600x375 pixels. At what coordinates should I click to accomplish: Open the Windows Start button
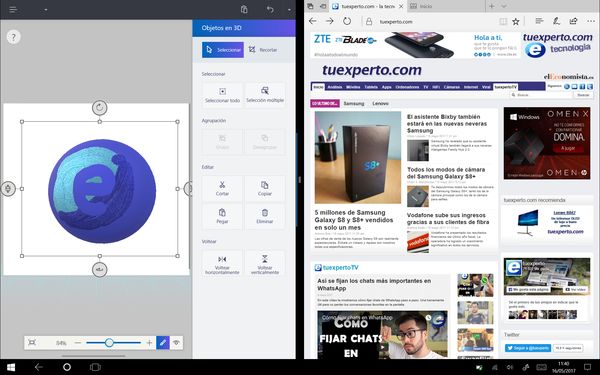coord(11,367)
